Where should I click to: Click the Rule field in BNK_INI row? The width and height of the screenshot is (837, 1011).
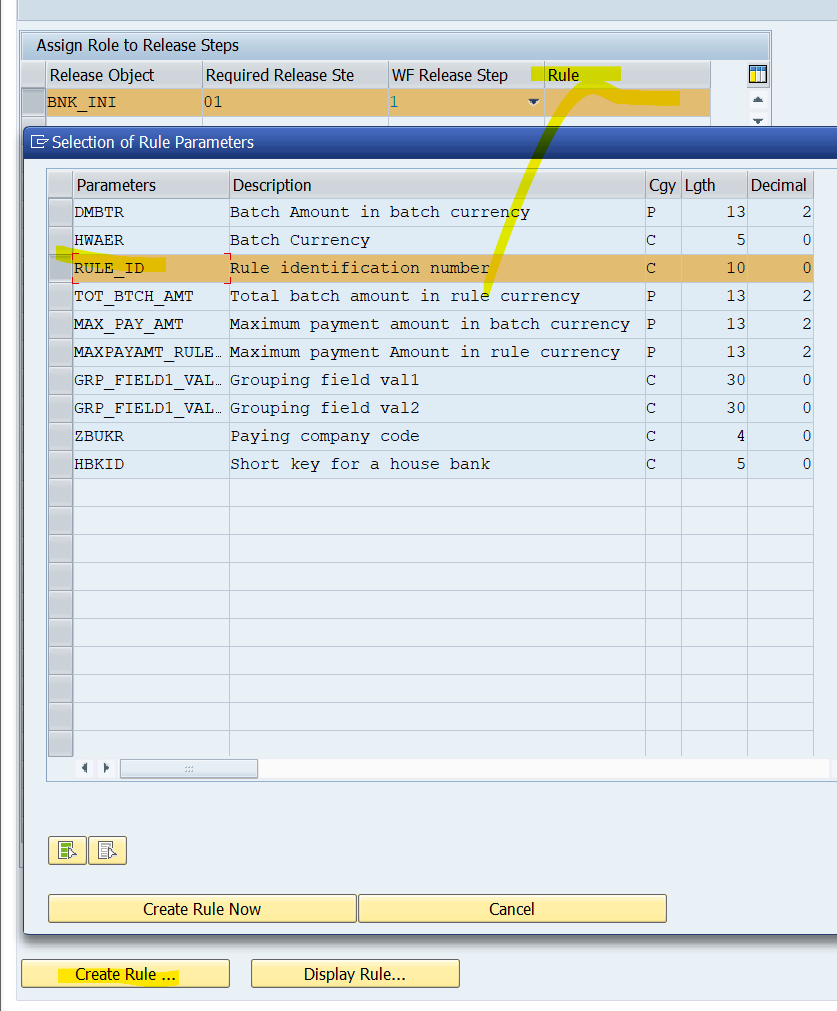click(626, 102)
